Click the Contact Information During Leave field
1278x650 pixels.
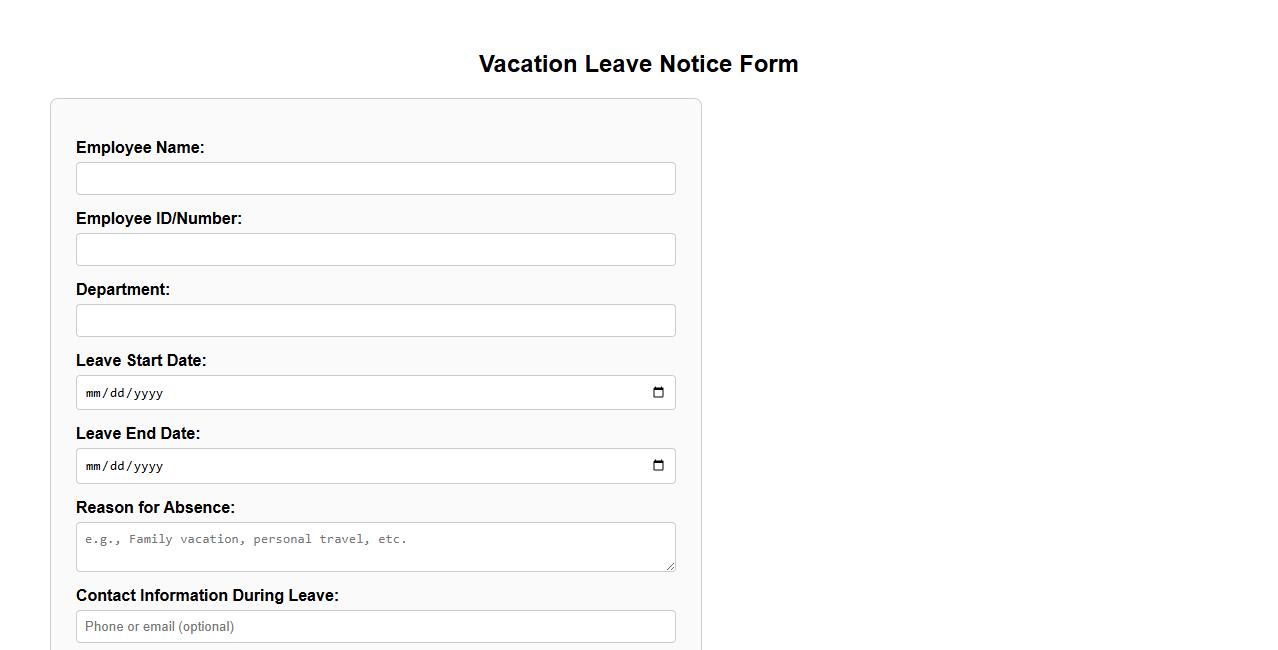click(375, 626)
